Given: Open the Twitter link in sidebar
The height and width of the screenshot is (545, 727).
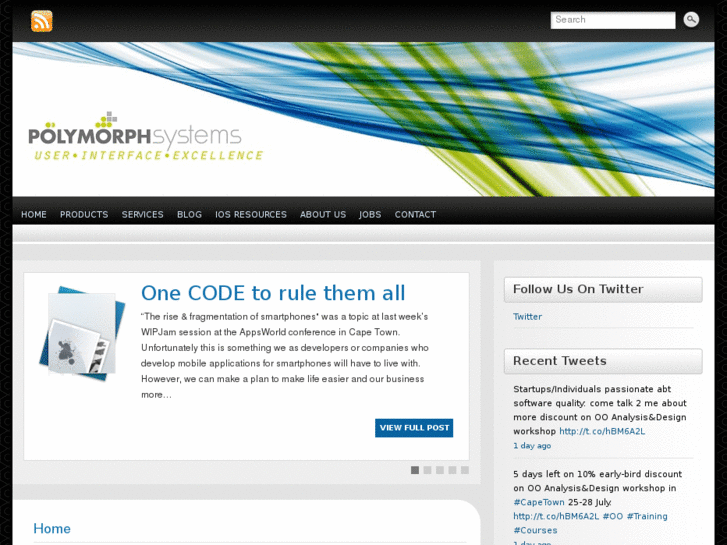Looking at the screenshot, I should (527, 317).
